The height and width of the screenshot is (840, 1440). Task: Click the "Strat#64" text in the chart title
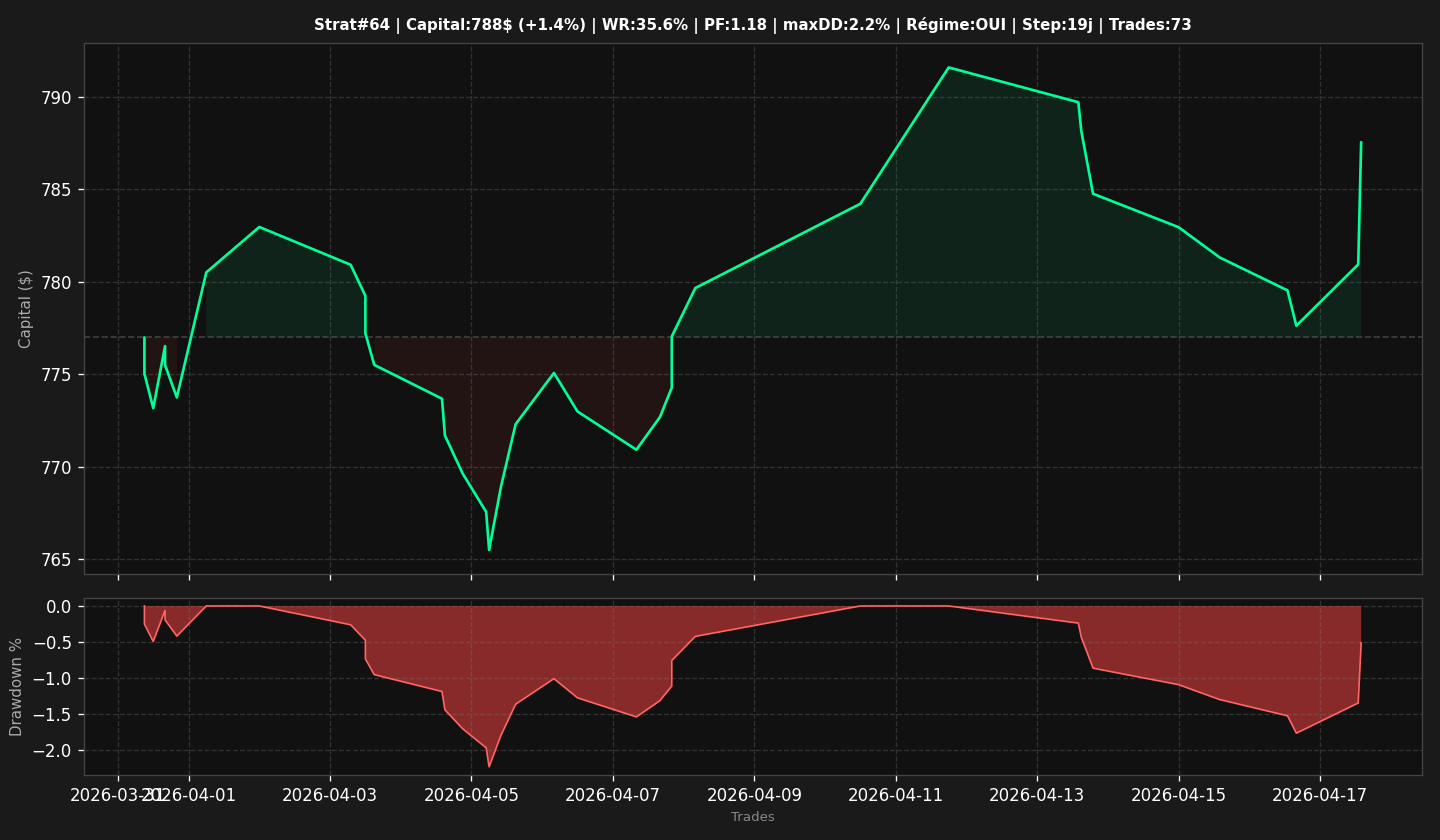tap(352, 25)
